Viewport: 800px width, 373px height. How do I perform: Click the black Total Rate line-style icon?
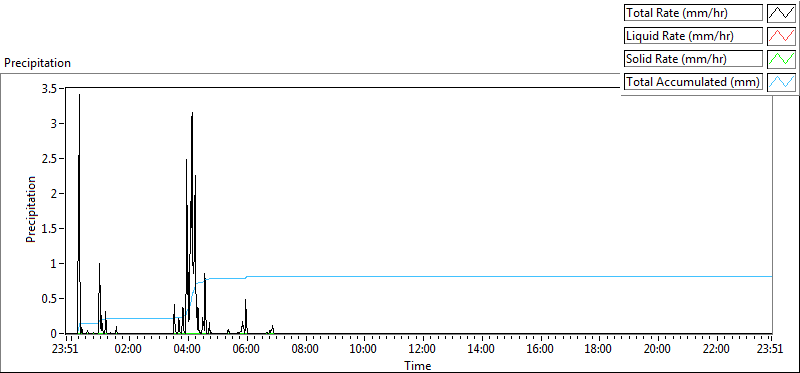782,13
